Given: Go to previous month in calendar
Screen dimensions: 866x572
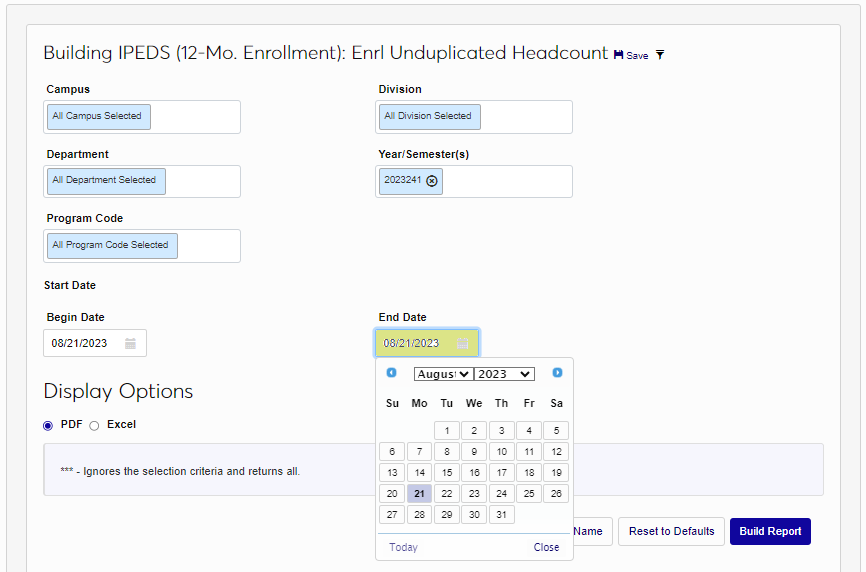Looking at the screenshot, I should pos(391,373).
